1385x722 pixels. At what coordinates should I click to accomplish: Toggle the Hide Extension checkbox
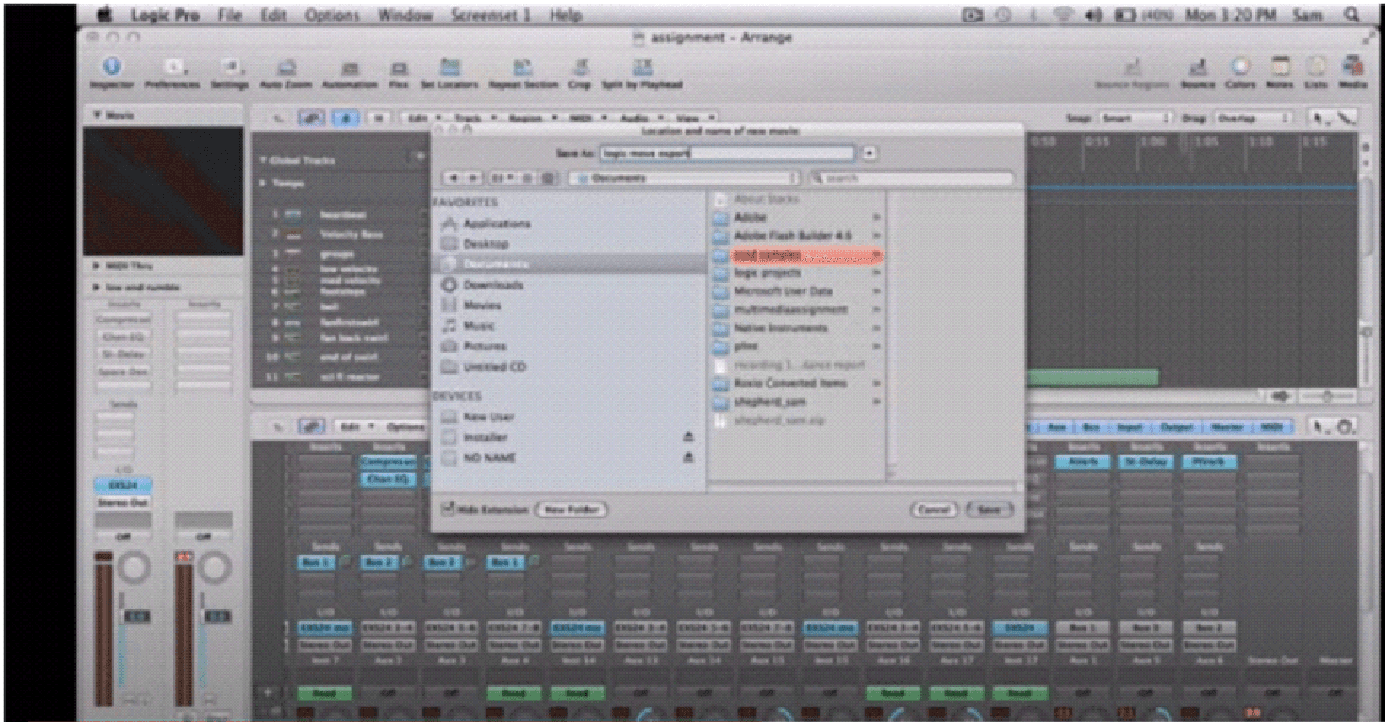click(448, 509)
